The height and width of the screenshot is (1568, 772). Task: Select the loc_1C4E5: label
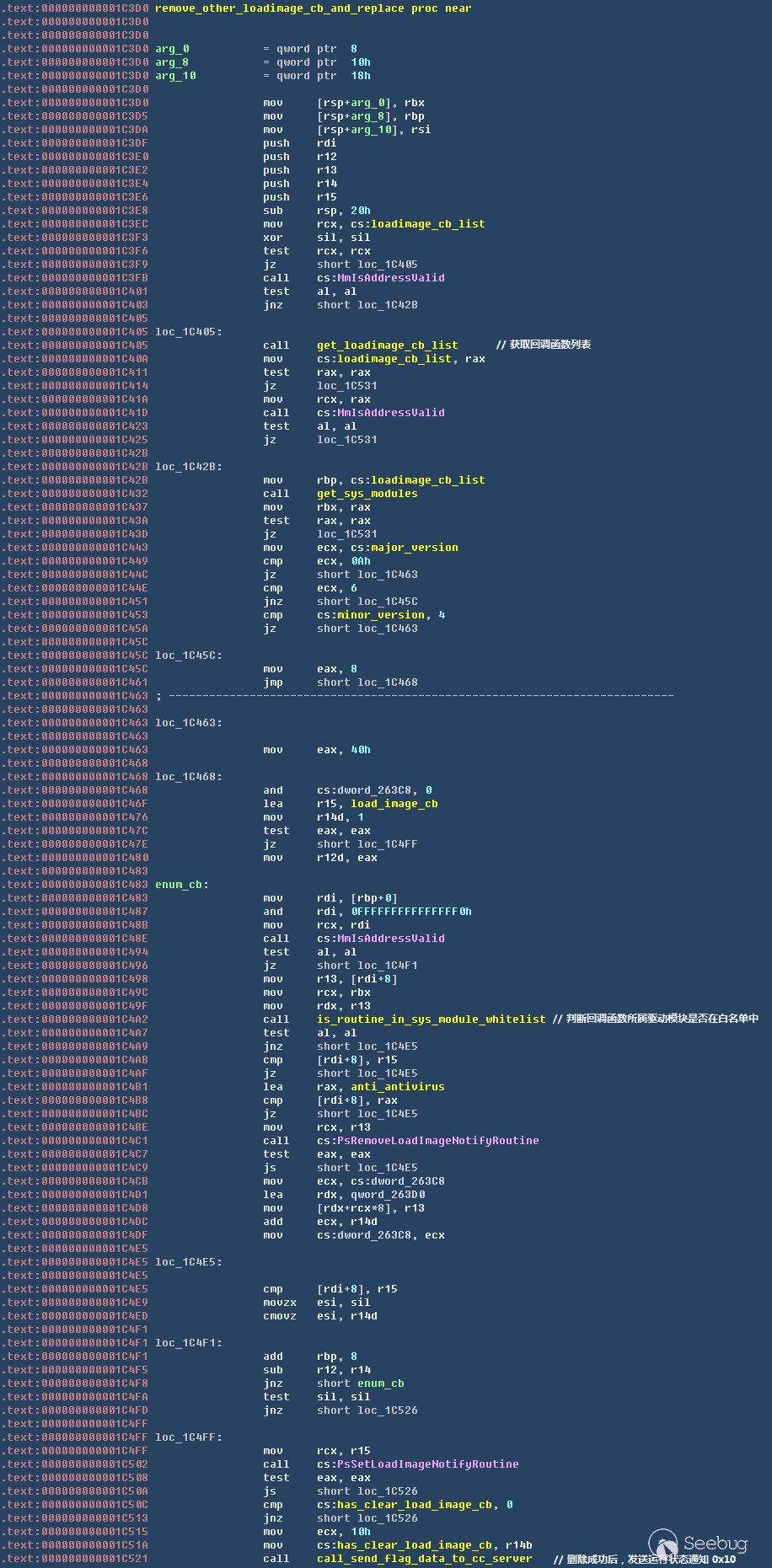click(x=189, y=1262)
